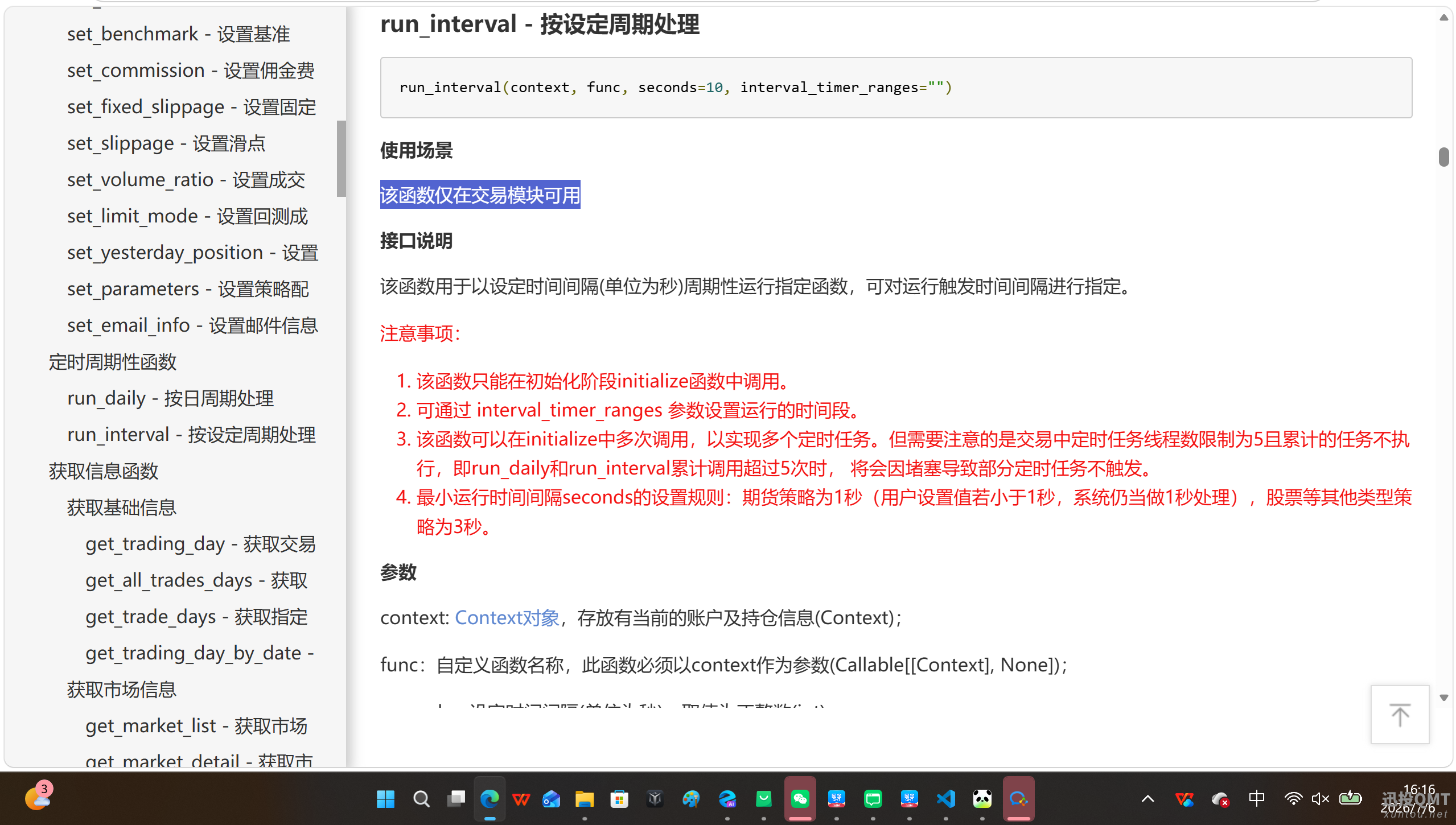Open sidebar item set_email_info - 设置邮件信息
Viewport: 1456px width, 825px height.
coord(192,325)
